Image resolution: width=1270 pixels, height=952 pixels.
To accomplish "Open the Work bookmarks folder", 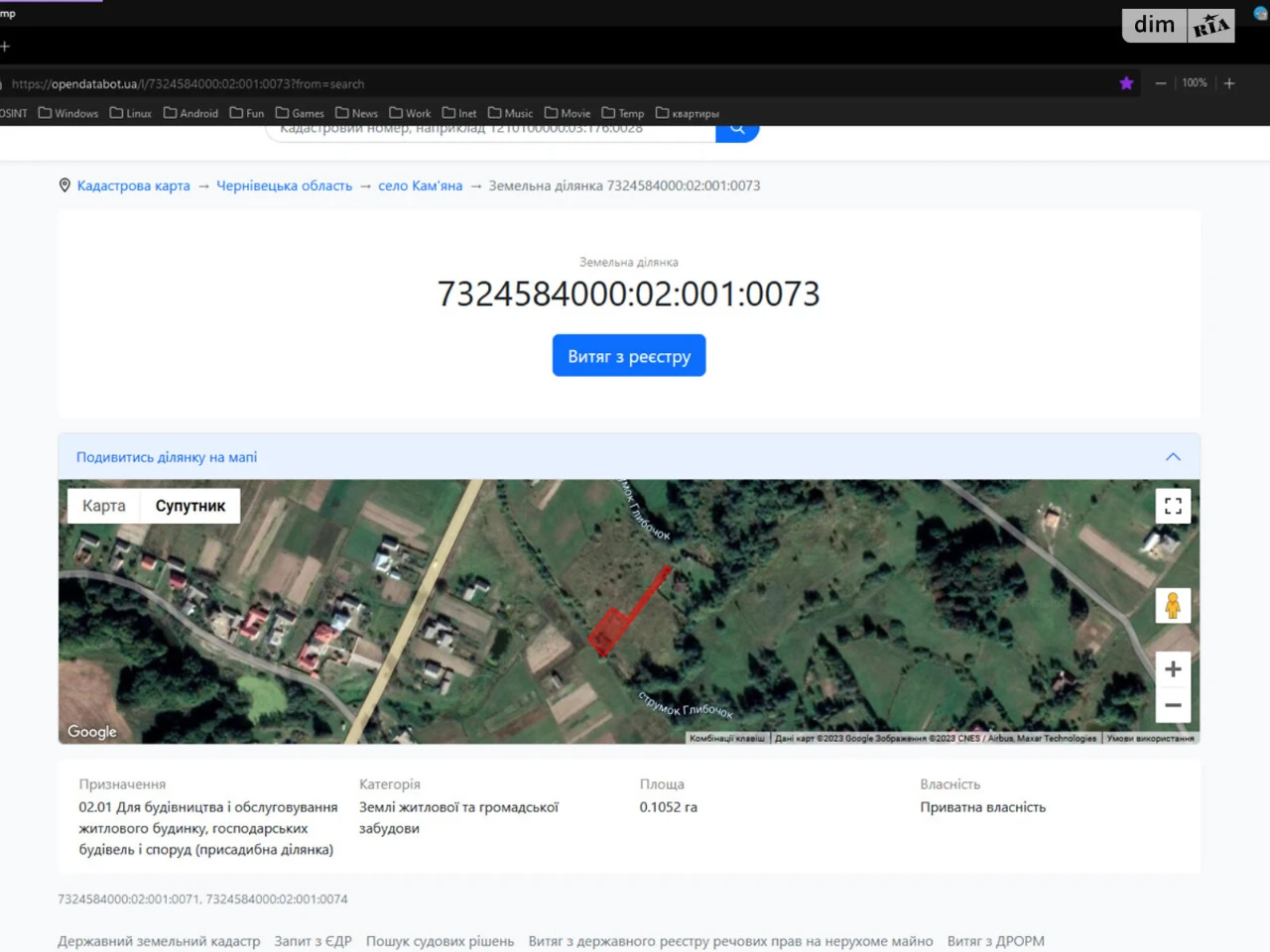I will click(411, 113).
